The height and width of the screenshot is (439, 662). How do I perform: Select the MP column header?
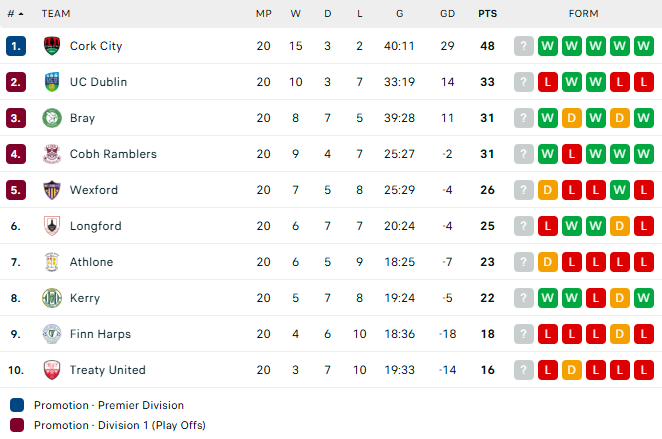point(263,14)
